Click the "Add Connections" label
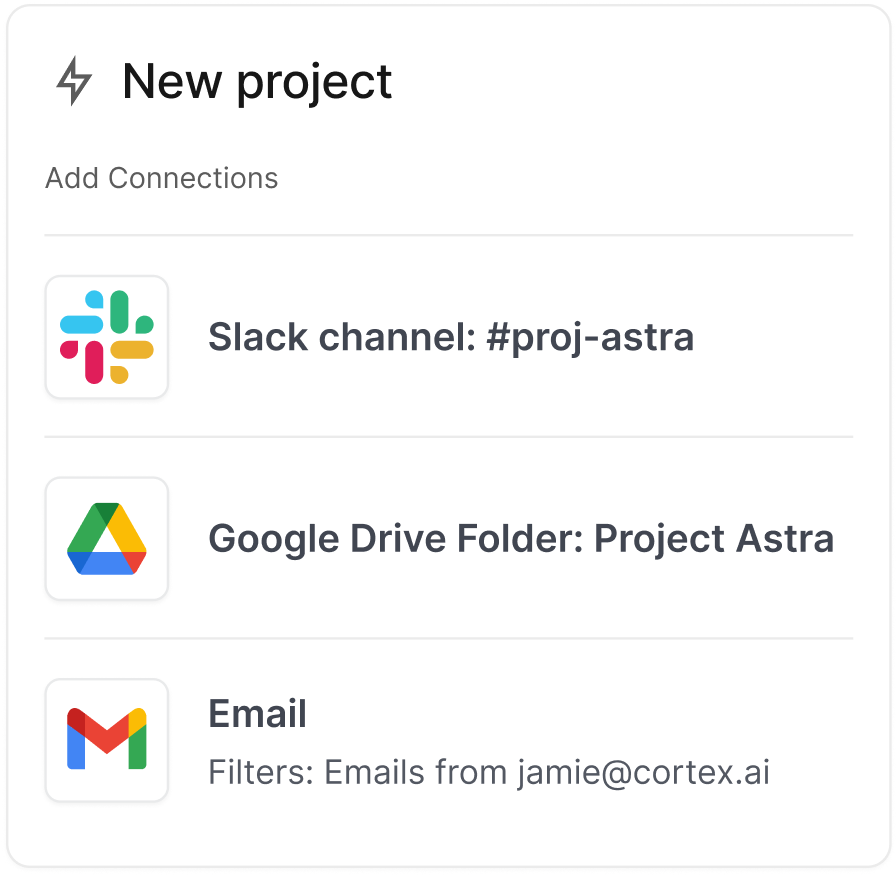 162,178
